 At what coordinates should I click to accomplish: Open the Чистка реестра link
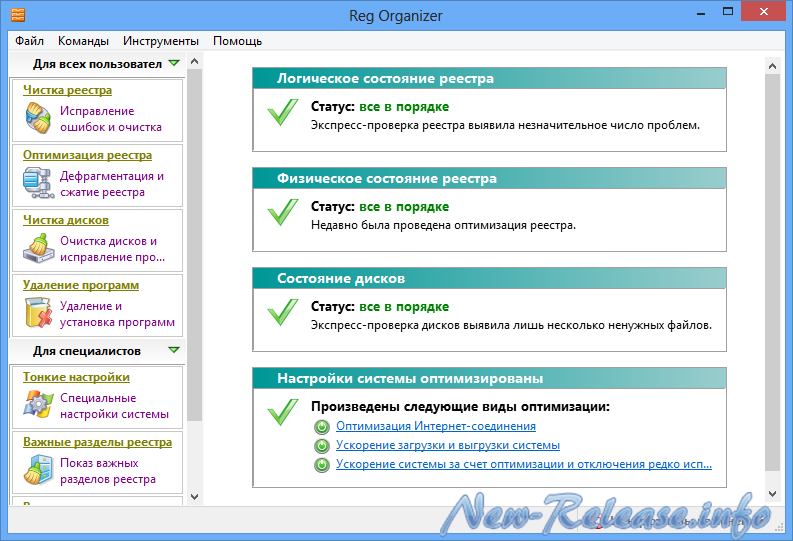point(67,90)
